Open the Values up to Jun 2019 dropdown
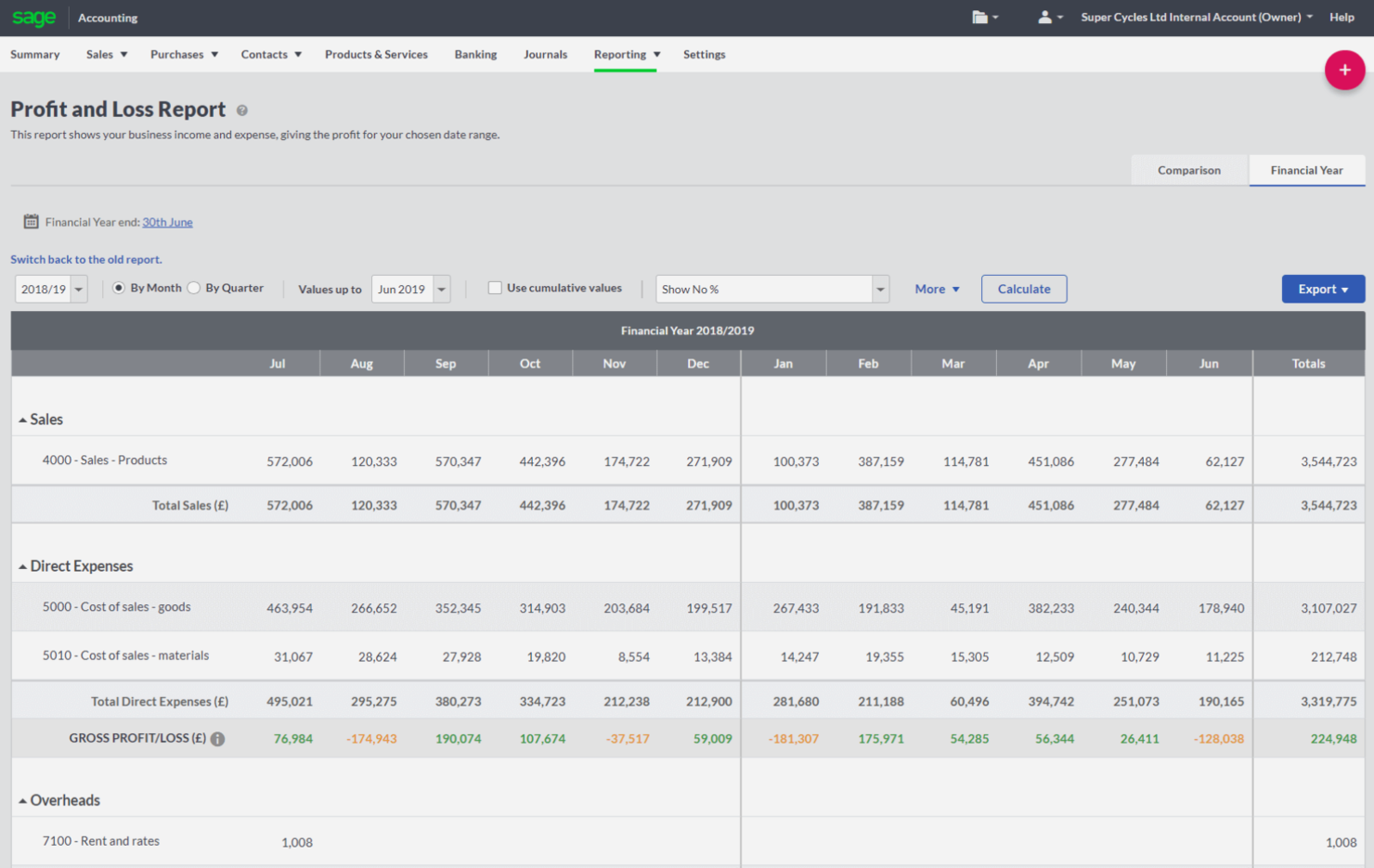Image resolution: width=1374 pixels, height=868 pixels. click(410, 289)
